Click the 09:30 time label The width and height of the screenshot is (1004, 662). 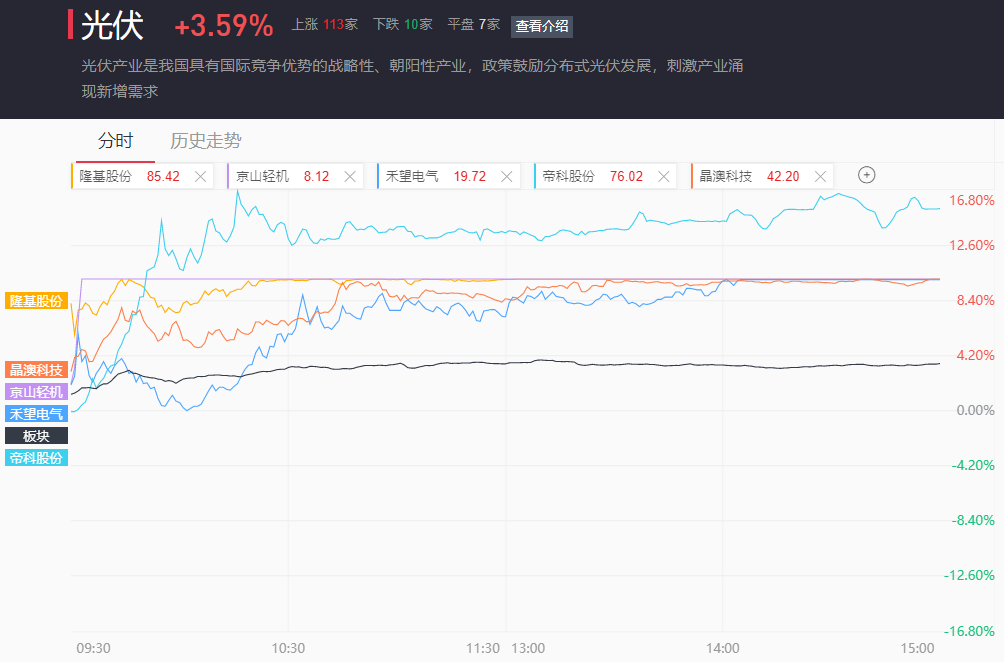point(93,649)
